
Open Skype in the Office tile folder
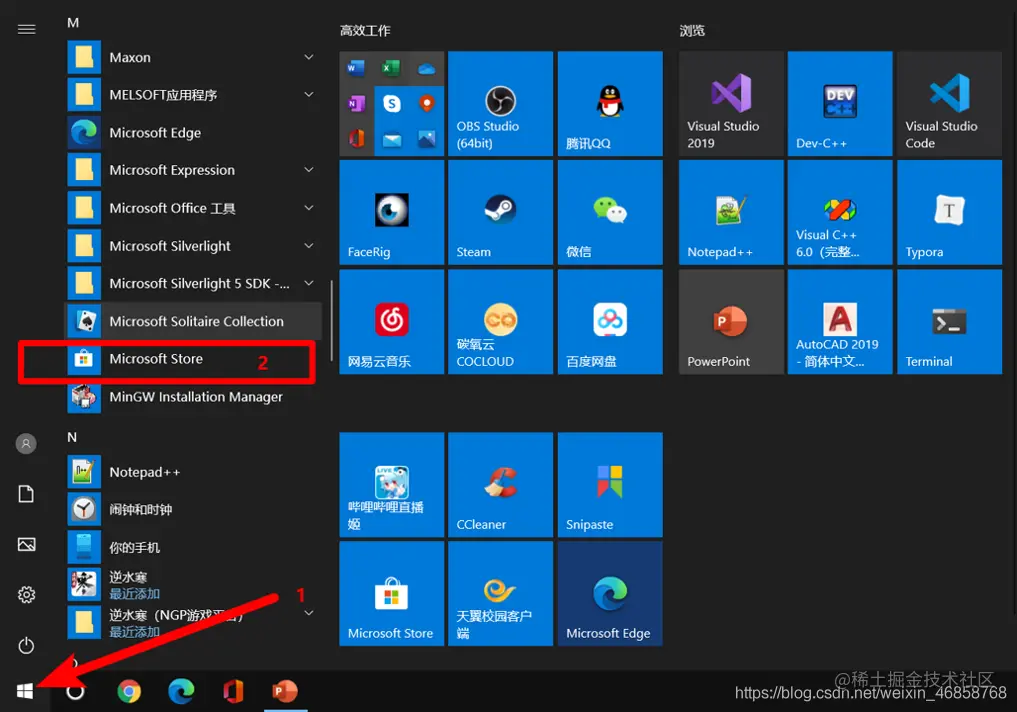tap(391, 103)
